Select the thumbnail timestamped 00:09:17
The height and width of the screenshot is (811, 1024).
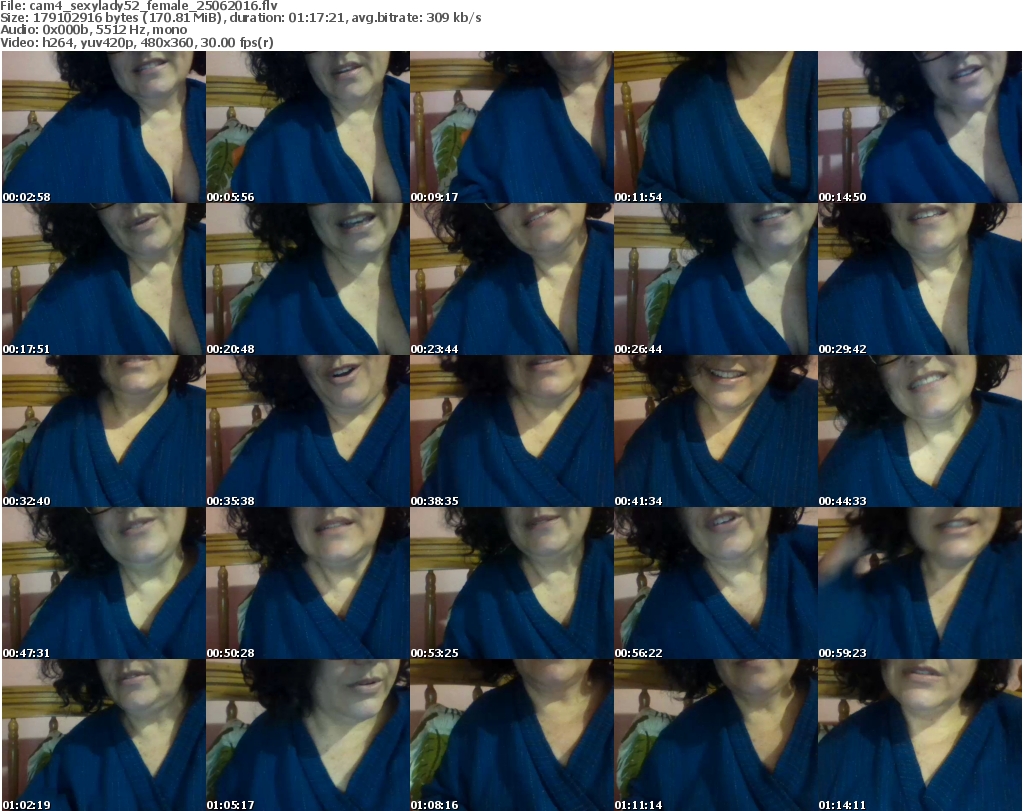click(x=511, y=127)
